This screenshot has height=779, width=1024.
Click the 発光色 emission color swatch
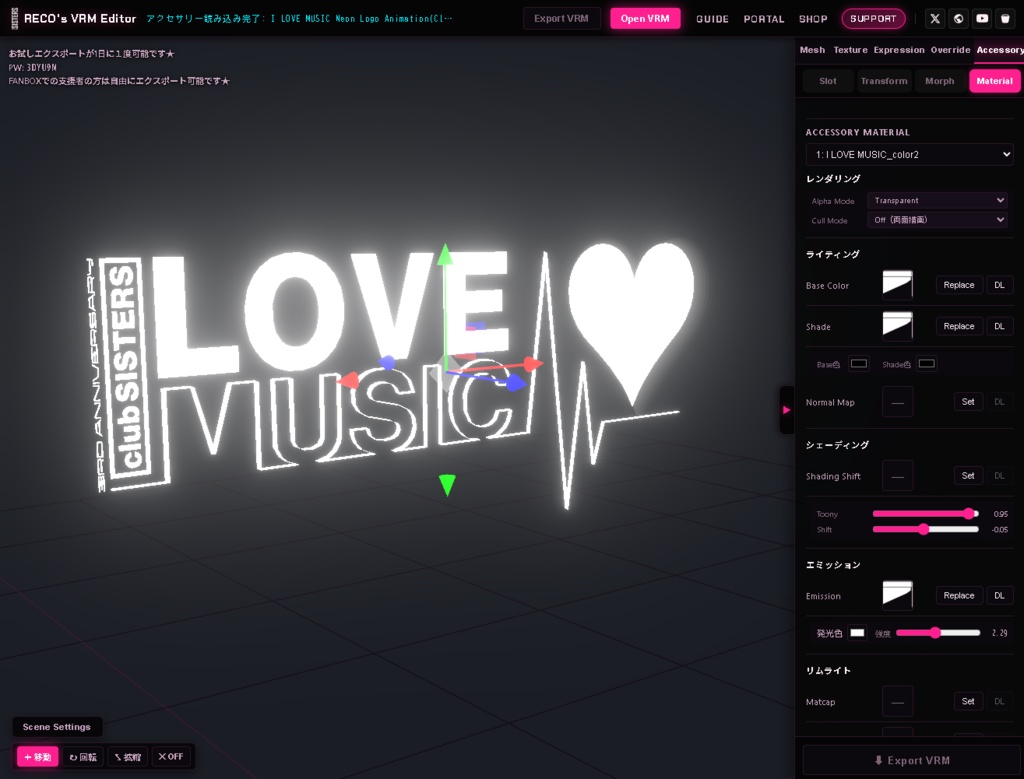coord(857,633)
